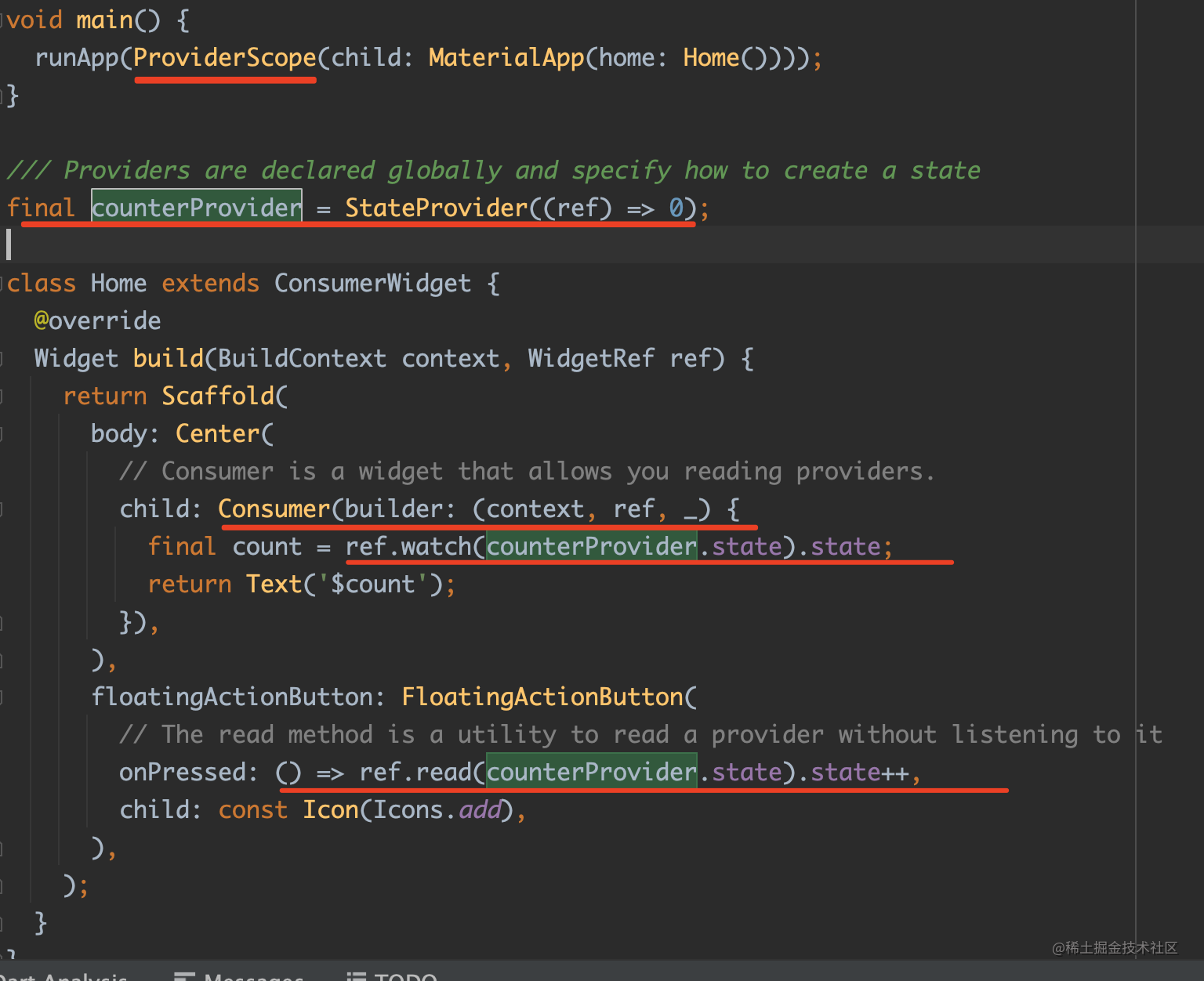Open the Dart Analysis tool window

63,976
